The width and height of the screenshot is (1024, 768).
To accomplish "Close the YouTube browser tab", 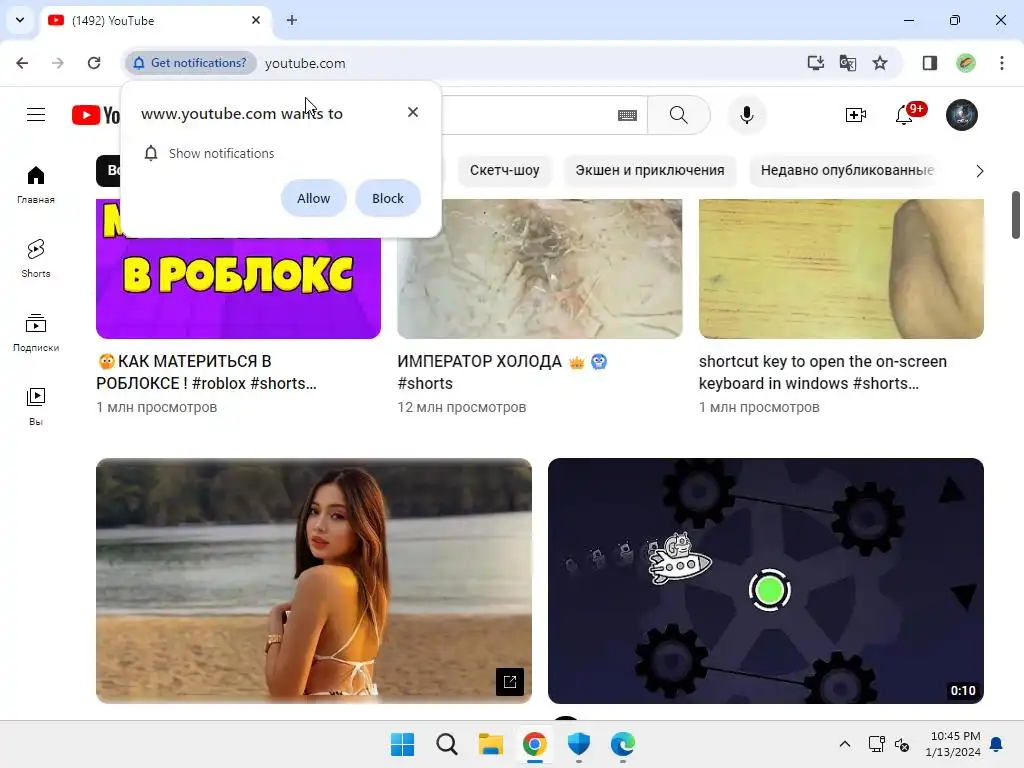I will [256, 20].
